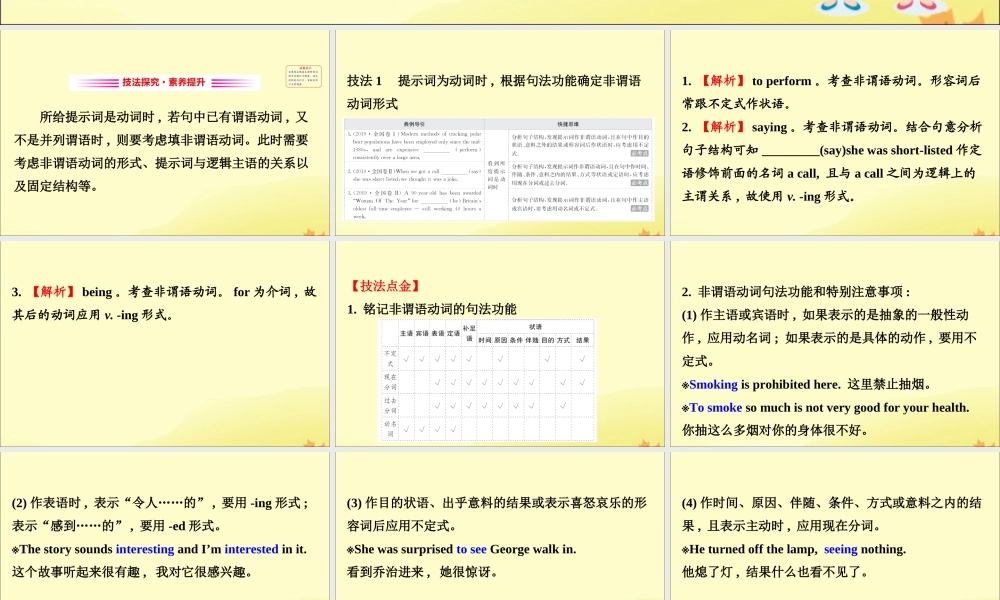Image resolution: width=1000 pixels, height=600 pixels.
Task: Click the blue word interesting
Action: pyautogui.click(x=145, y=549)
